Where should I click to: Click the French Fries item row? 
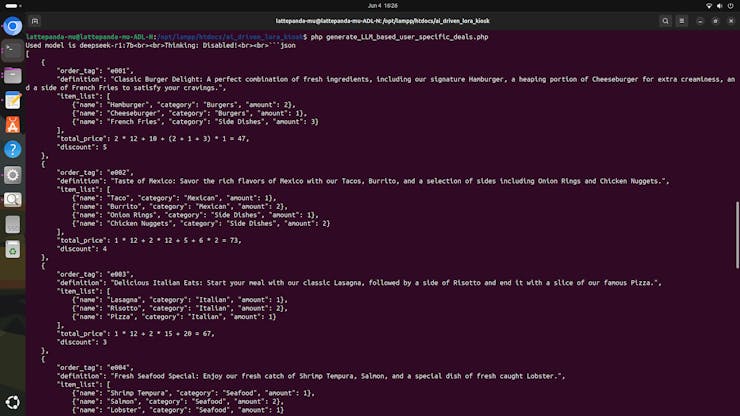point(195,122)
